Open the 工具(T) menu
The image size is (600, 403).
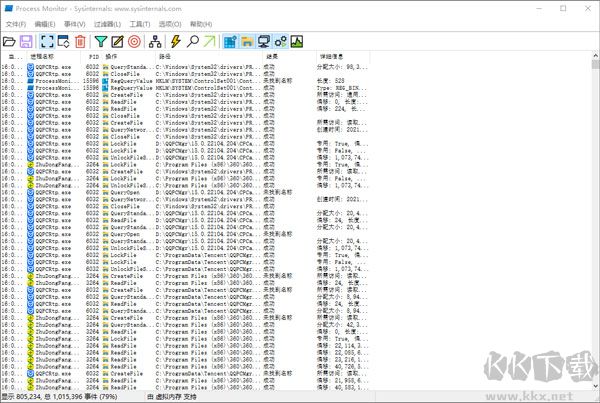pos(140,24)
